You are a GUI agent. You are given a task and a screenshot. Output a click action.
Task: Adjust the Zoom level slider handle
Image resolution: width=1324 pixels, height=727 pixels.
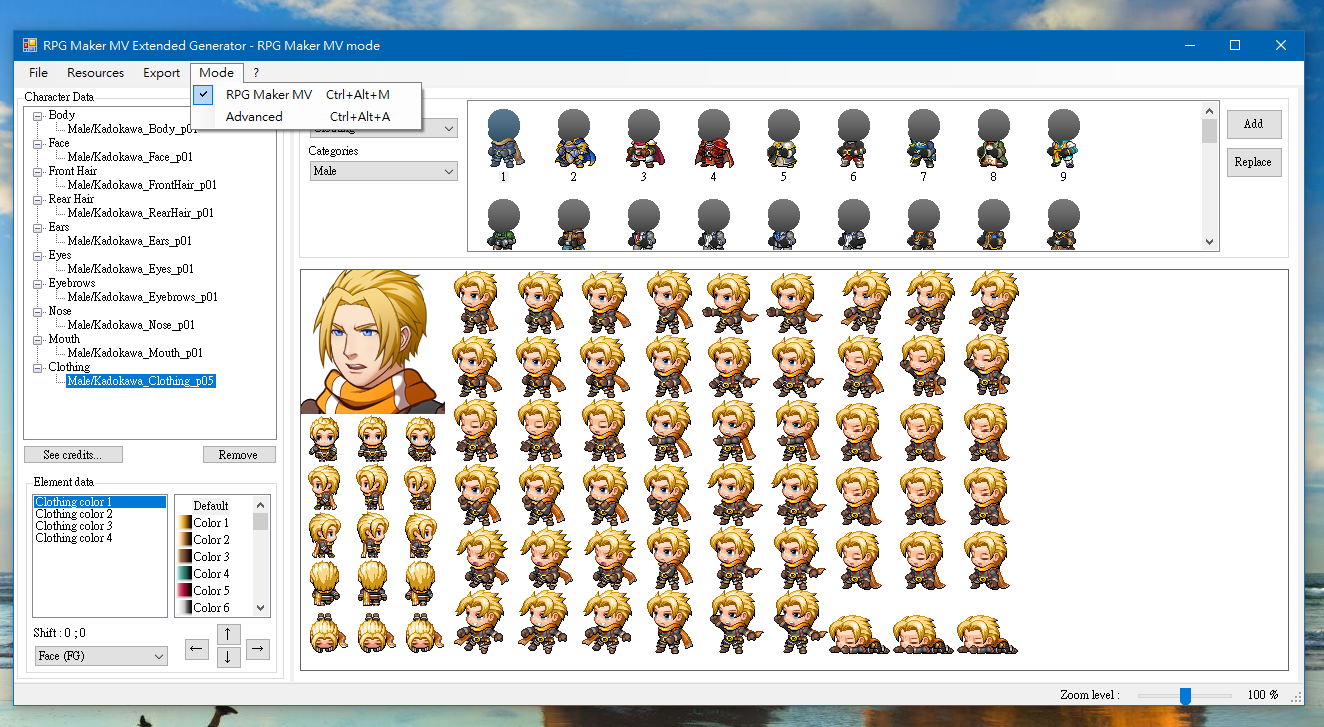point(1185,696)
